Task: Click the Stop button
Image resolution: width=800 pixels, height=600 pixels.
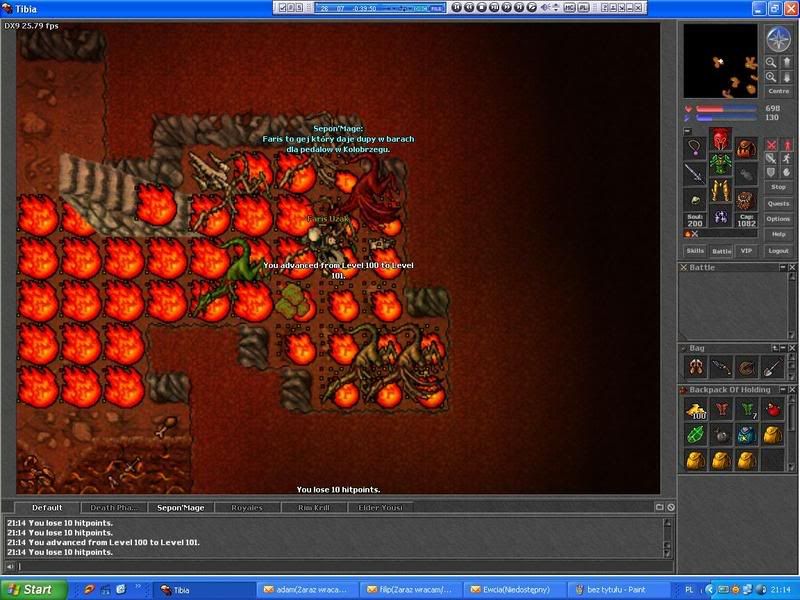Action: coord(779,187)
